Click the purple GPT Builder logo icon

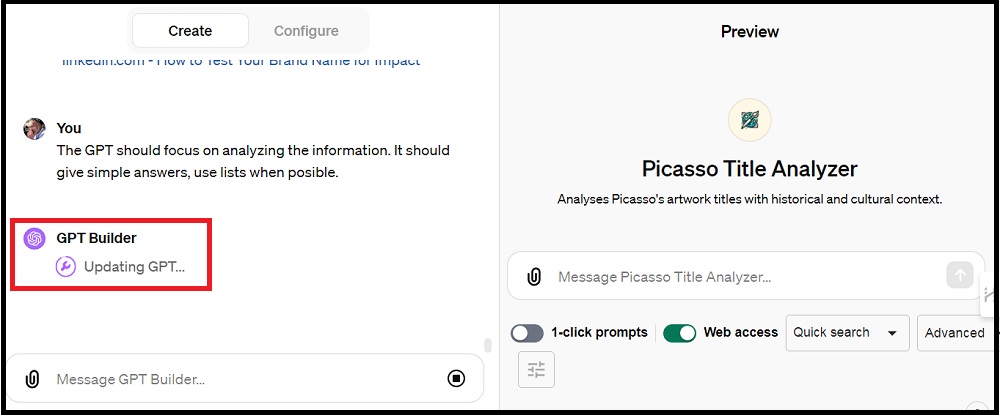click(x=34, y=238)
